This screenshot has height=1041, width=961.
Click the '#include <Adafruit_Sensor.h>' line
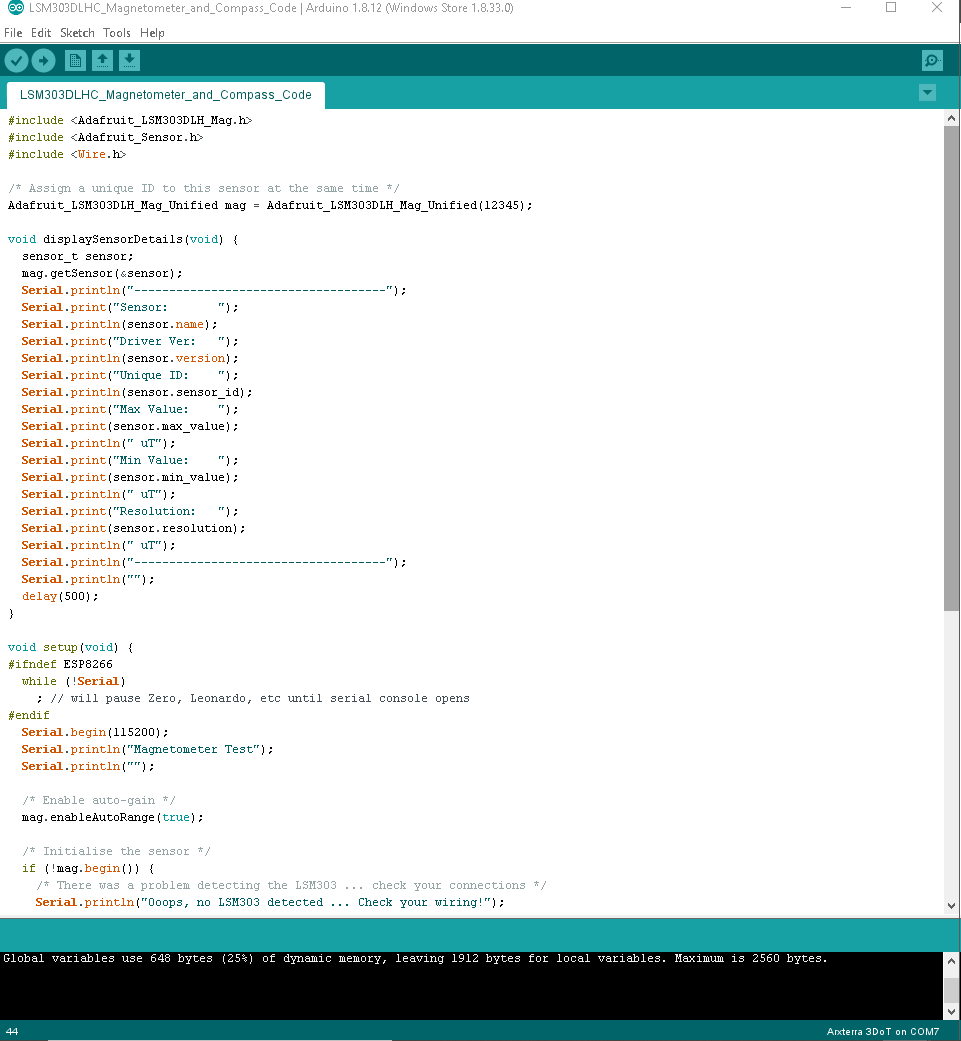[106, 137]
